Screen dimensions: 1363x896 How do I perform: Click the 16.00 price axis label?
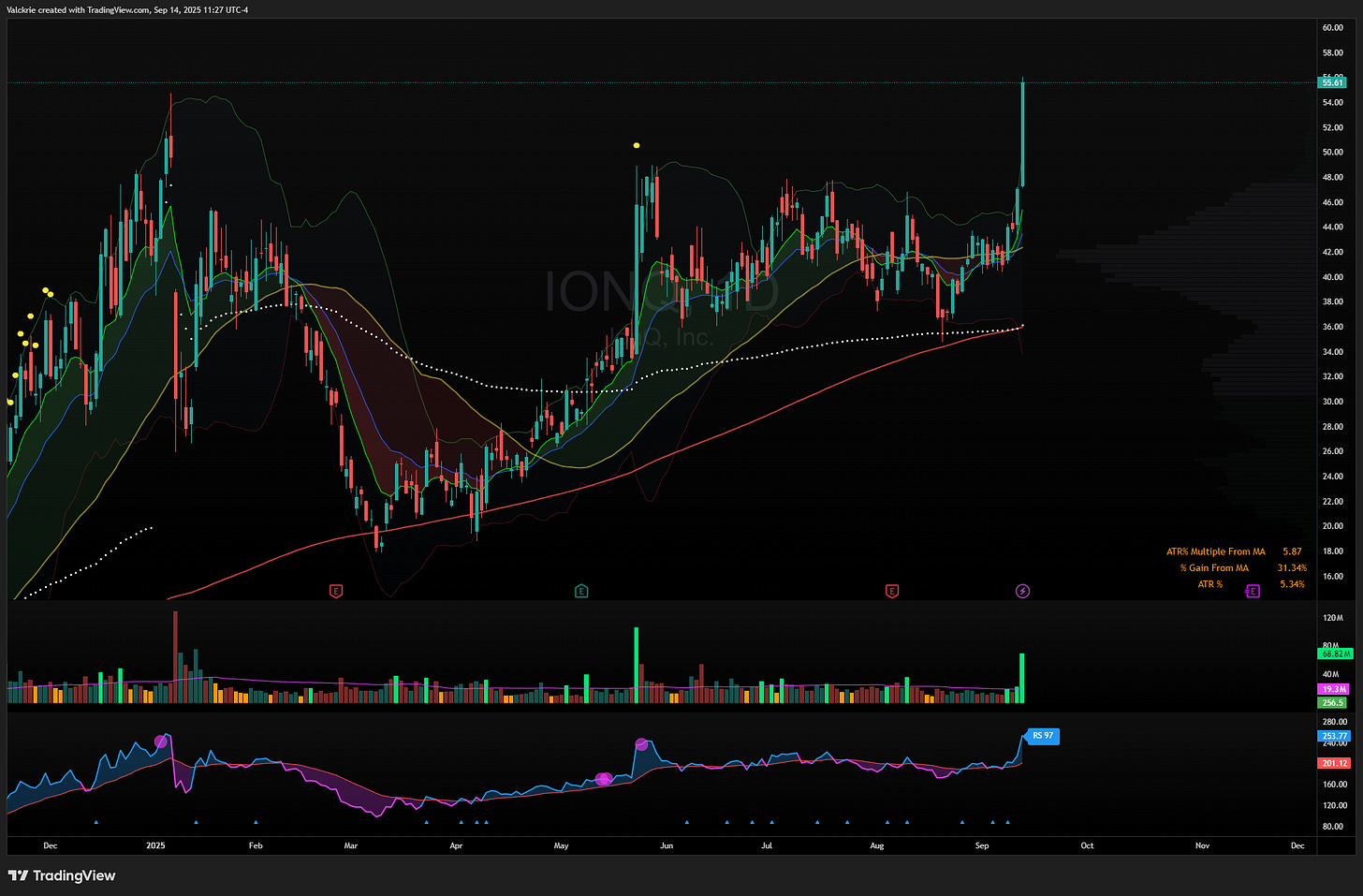(x=1332, y=577)
